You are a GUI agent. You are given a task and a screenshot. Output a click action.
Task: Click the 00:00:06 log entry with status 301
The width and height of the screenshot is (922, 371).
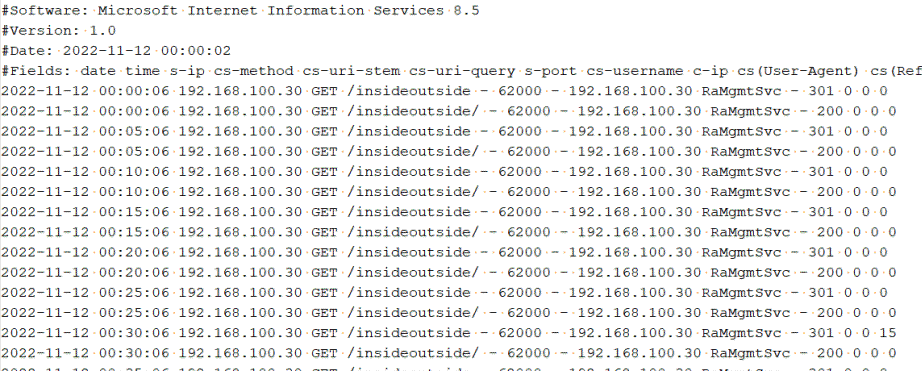coord(444,91)
